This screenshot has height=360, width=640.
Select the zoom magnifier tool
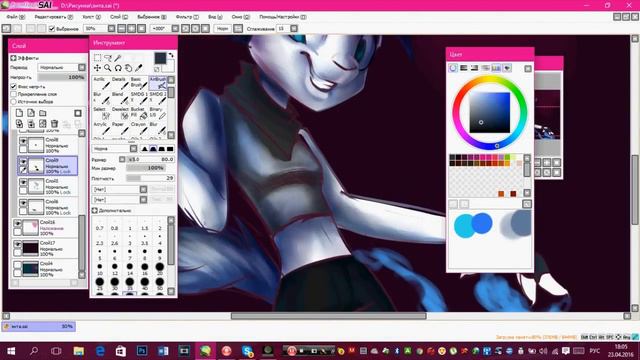point(108,68)
